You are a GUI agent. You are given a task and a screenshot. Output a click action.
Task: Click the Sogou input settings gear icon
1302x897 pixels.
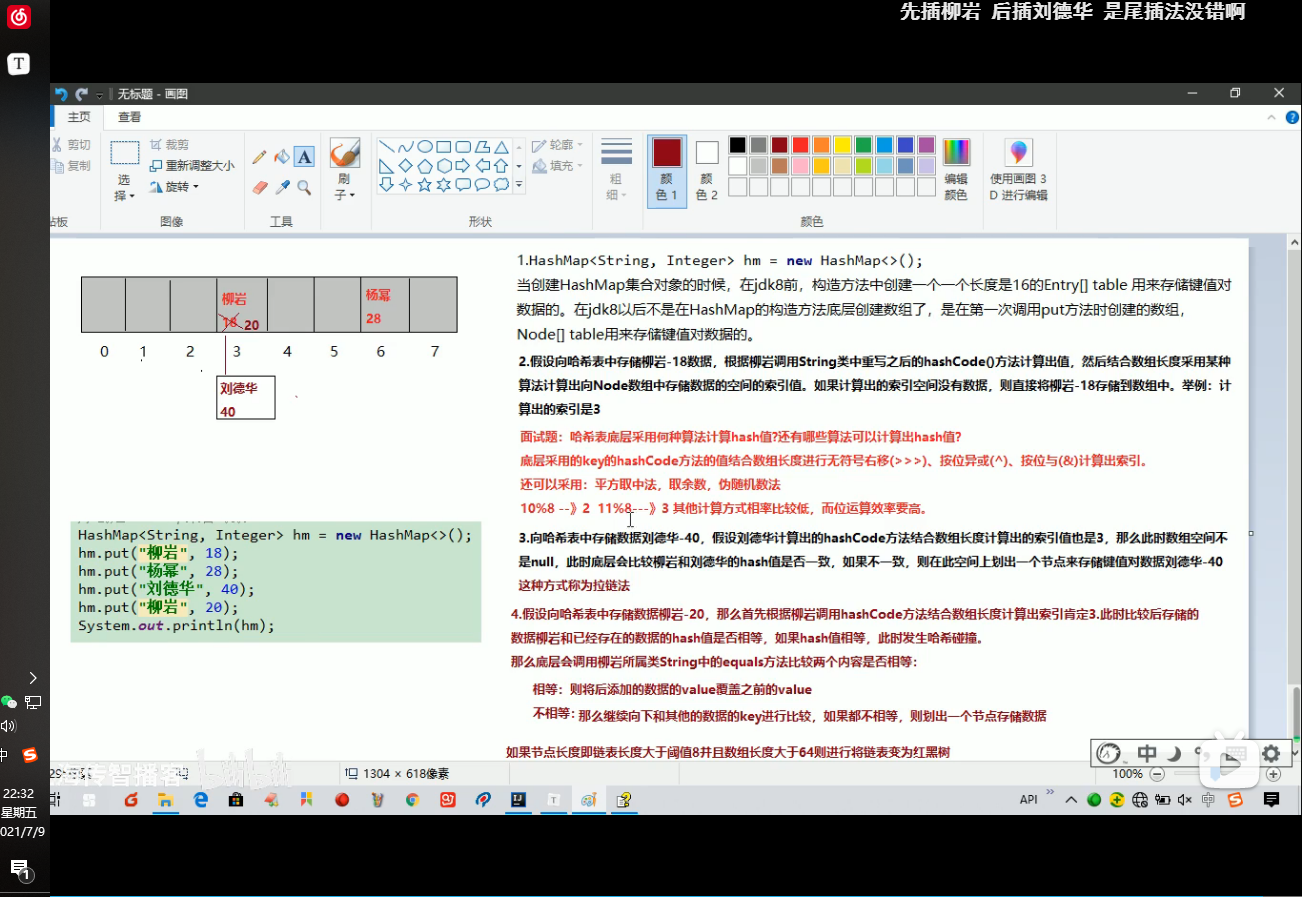pos(1271,754)
